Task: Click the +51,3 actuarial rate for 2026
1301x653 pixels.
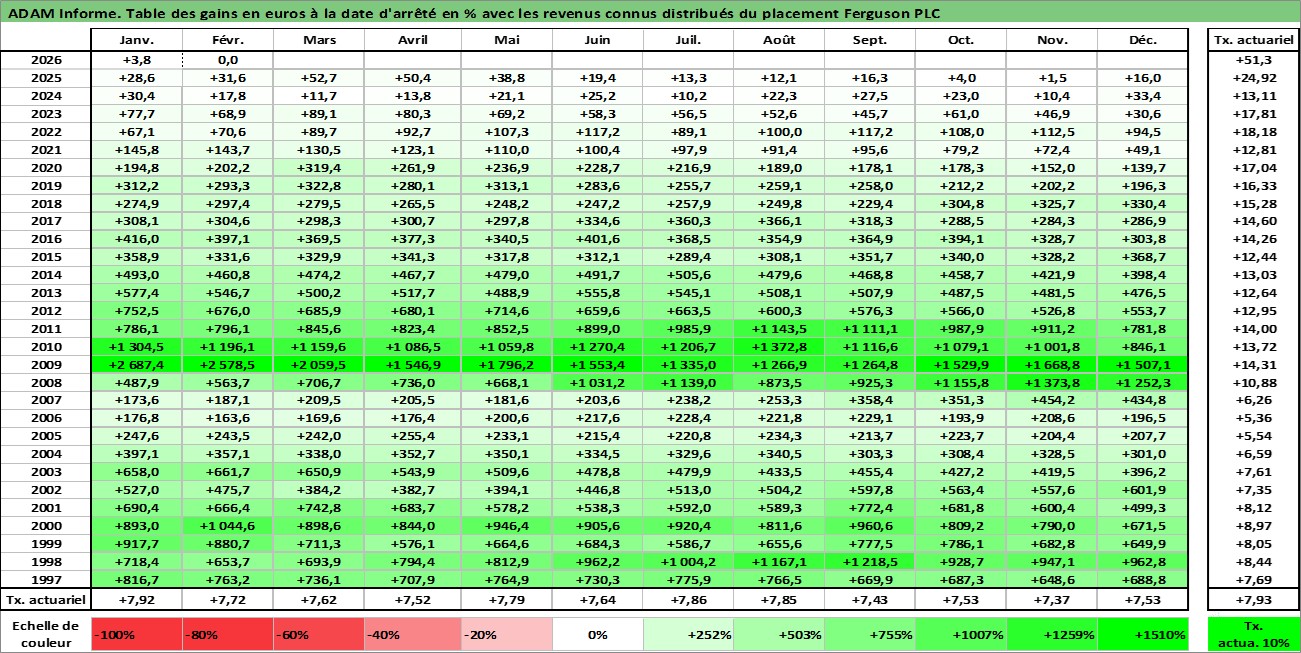Action: [x=1253, y=59]
